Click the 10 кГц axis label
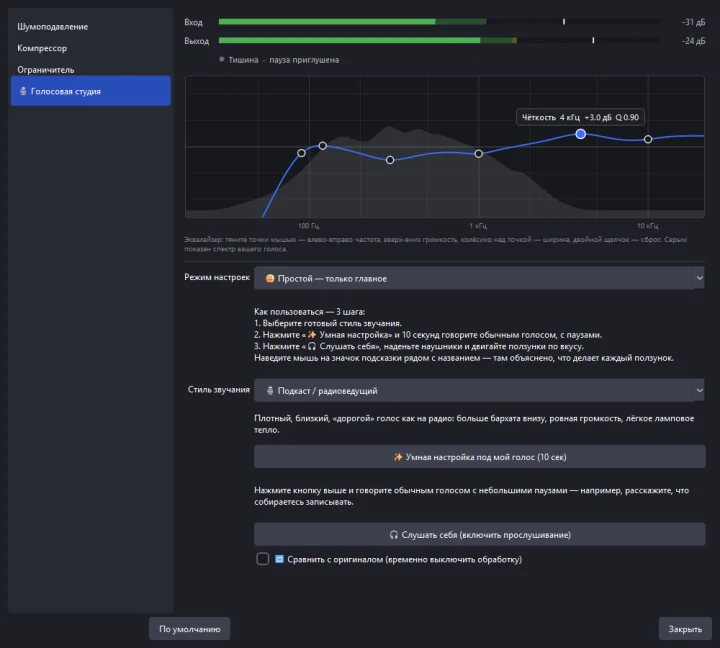The image size is (720, 648). [647, 225]
